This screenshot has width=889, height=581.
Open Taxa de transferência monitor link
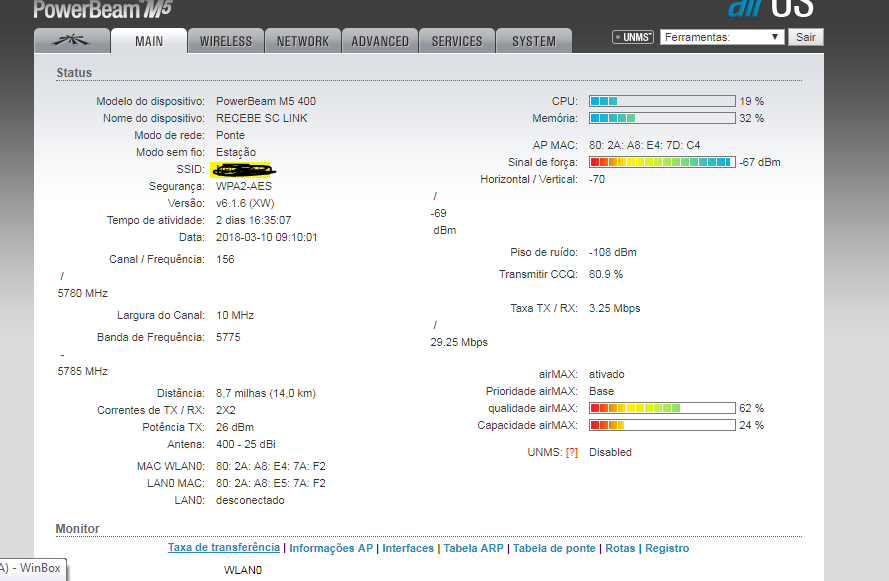(224, 548)
